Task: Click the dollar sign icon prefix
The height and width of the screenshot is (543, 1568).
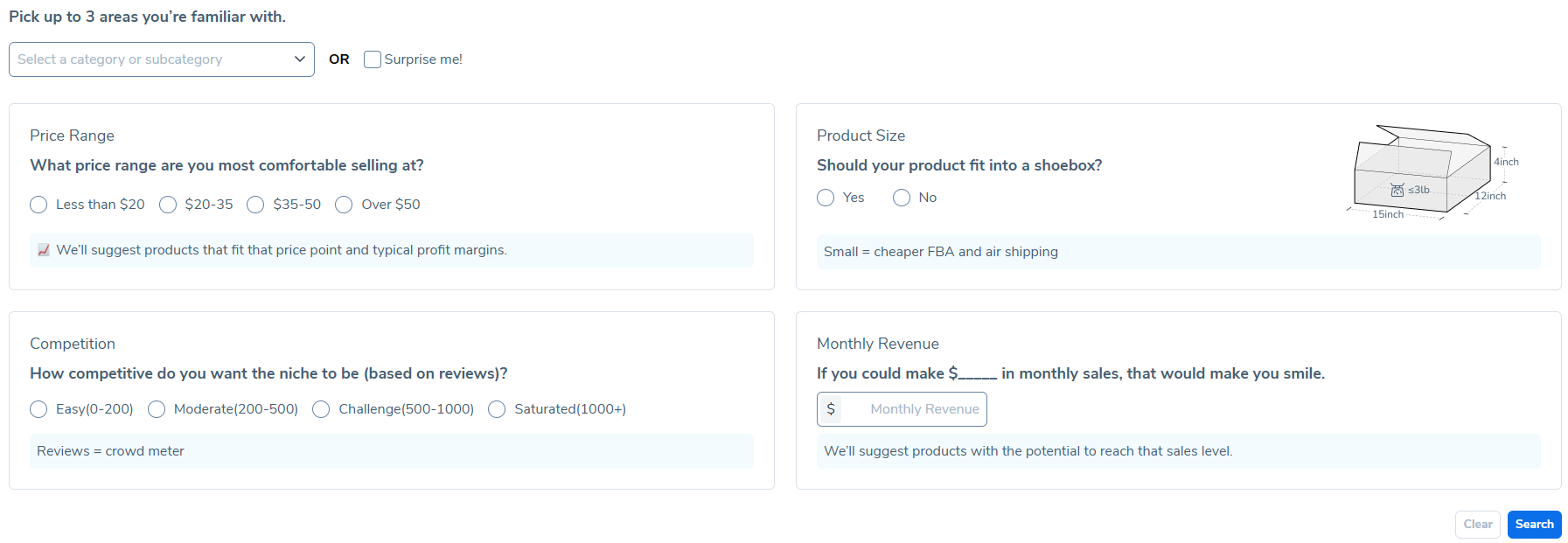Action: pyautogui.click(x=831, y=409)
